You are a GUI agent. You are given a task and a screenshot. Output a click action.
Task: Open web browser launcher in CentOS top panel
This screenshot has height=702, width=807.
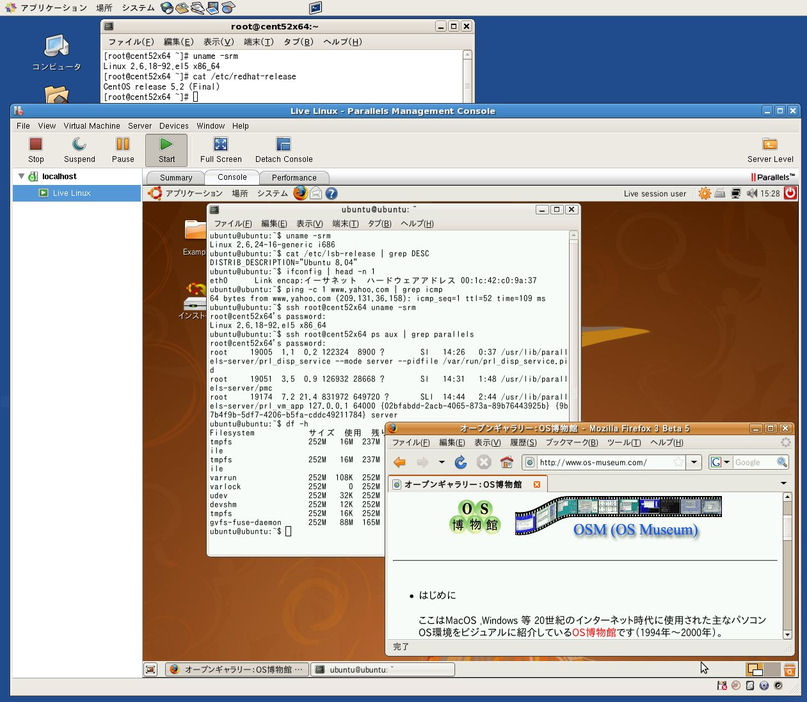[x=167, y=8]
